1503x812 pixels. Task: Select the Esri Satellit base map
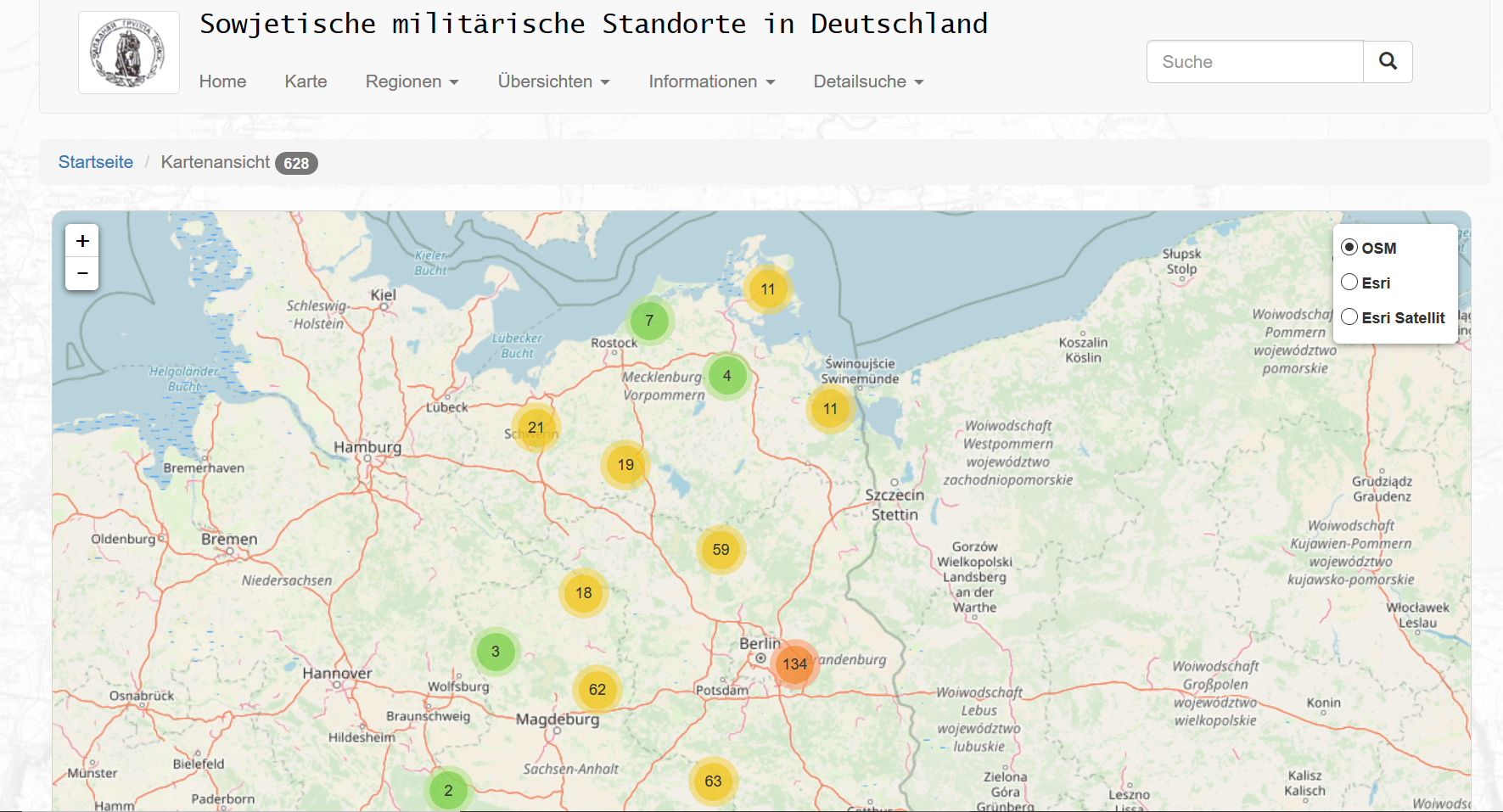(x=1349, y=316)
